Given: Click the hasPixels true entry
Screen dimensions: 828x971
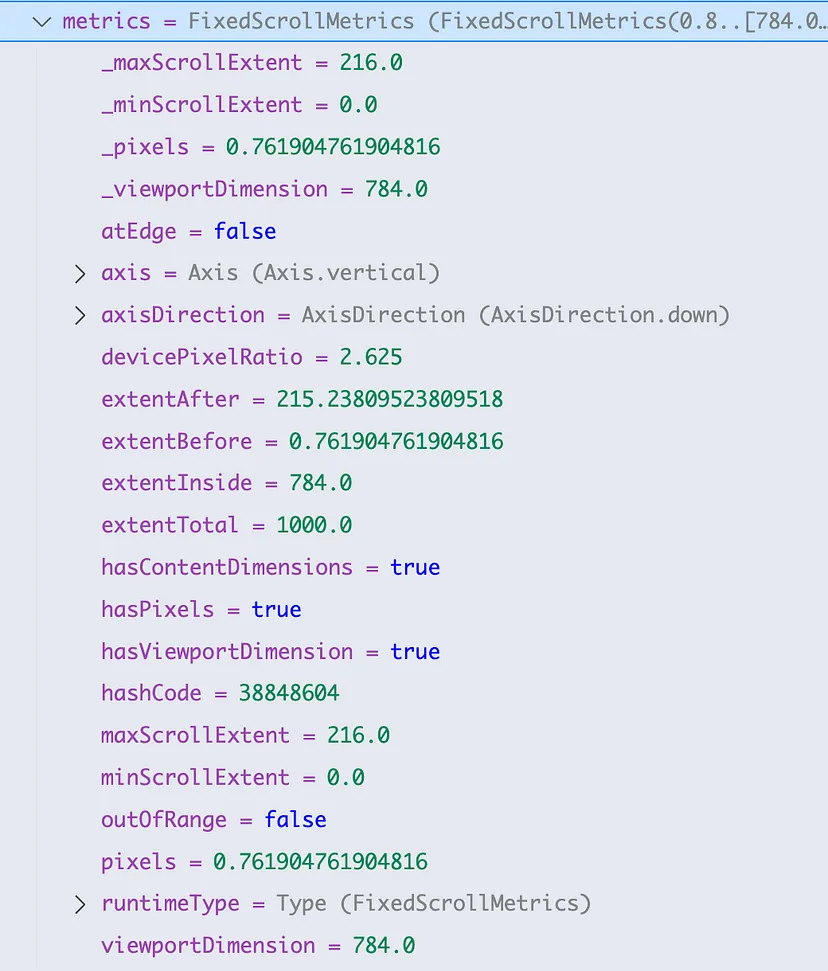Looking at the screenshot, I should click(201, 609).
